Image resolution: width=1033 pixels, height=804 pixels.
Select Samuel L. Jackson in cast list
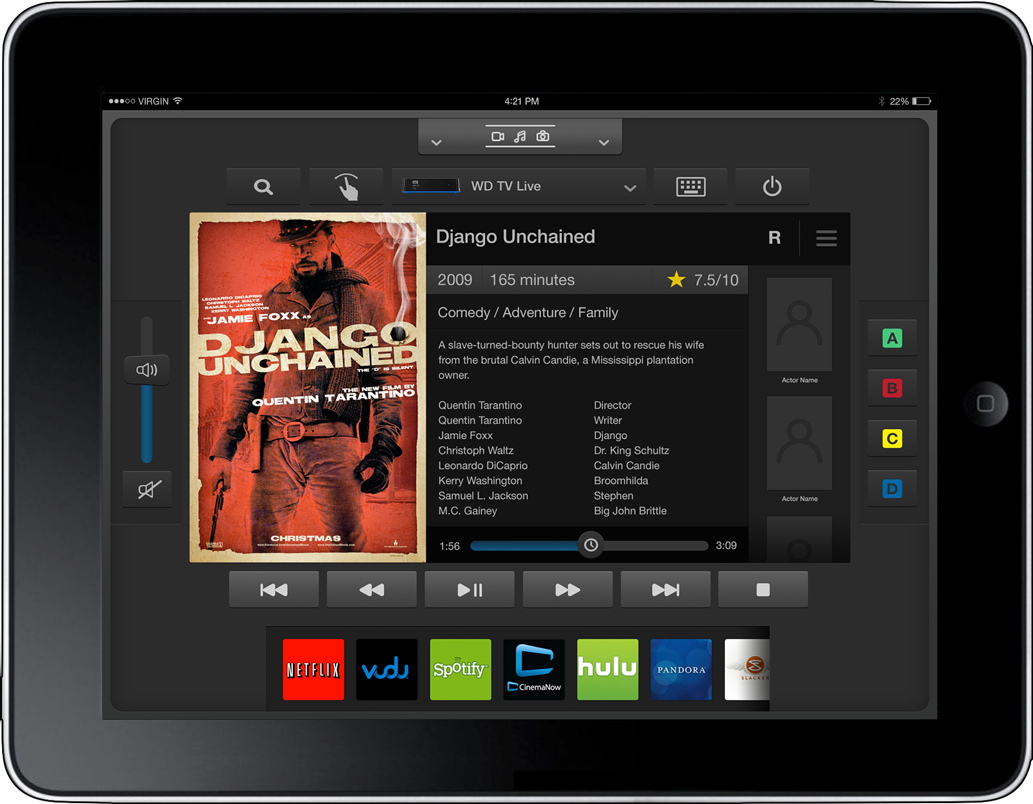click(484, 496)
